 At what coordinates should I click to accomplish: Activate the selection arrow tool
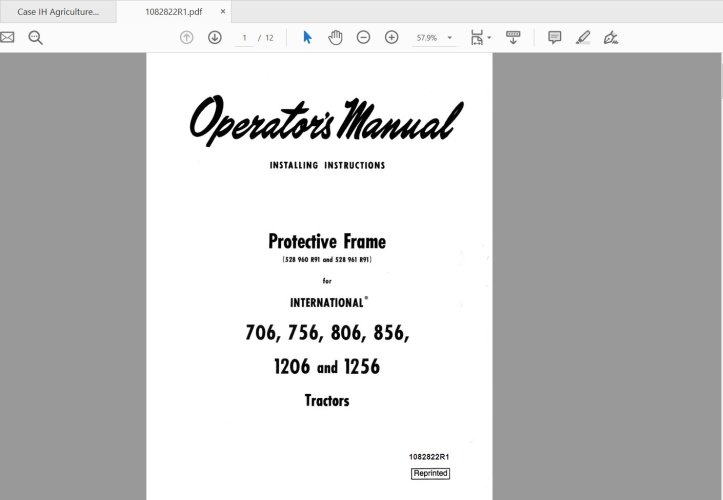coord(307,37)
